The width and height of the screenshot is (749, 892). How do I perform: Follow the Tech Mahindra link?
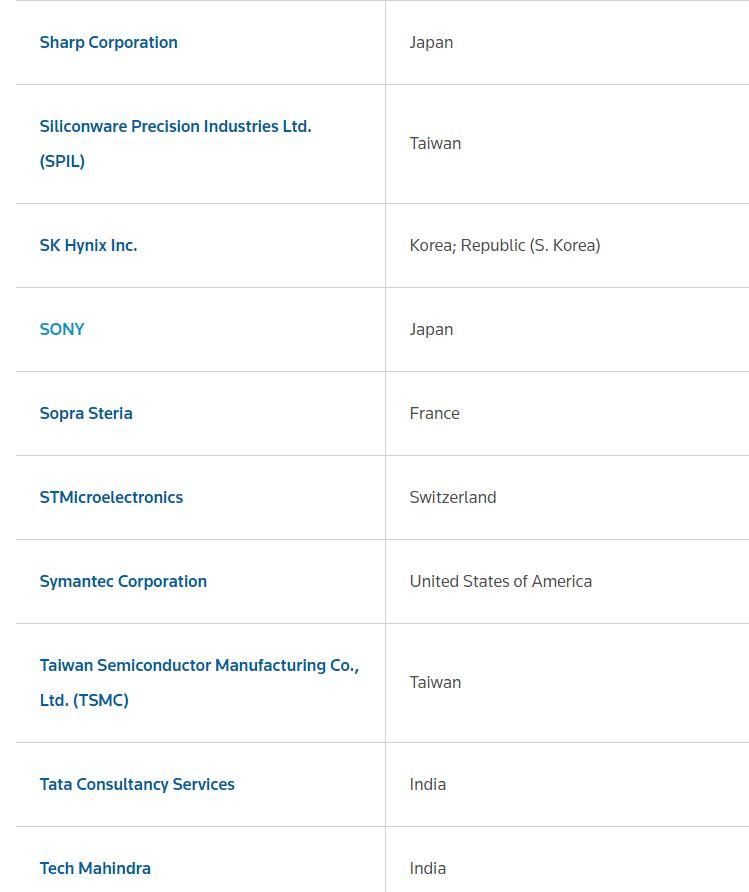tap(95, 868)
